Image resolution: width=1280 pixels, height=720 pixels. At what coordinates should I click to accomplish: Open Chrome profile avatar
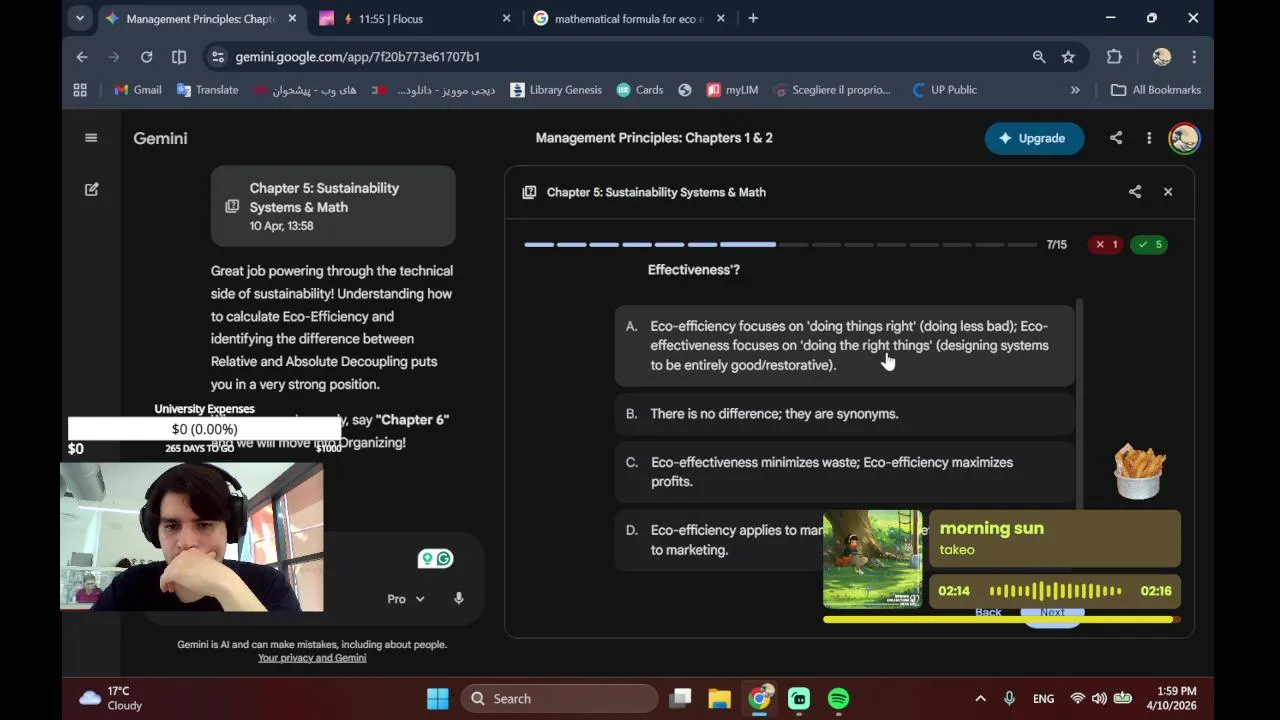pyautogui.click(x=1161, y=57)
